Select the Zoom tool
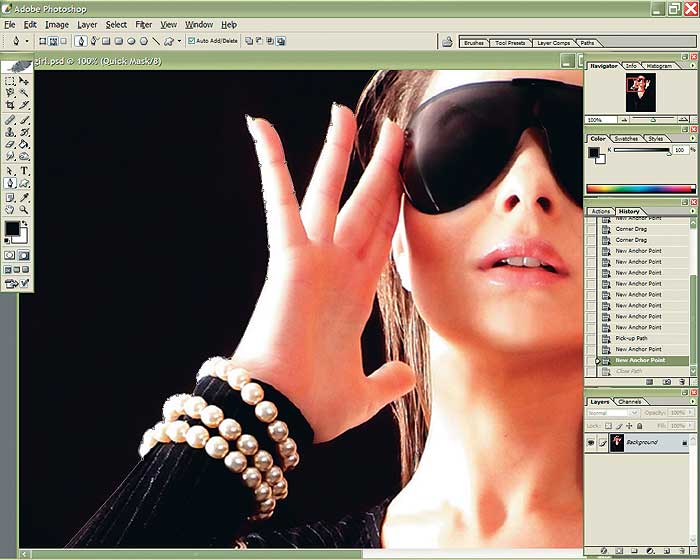This screenshot has height=560, width=700. pos(24,210)
